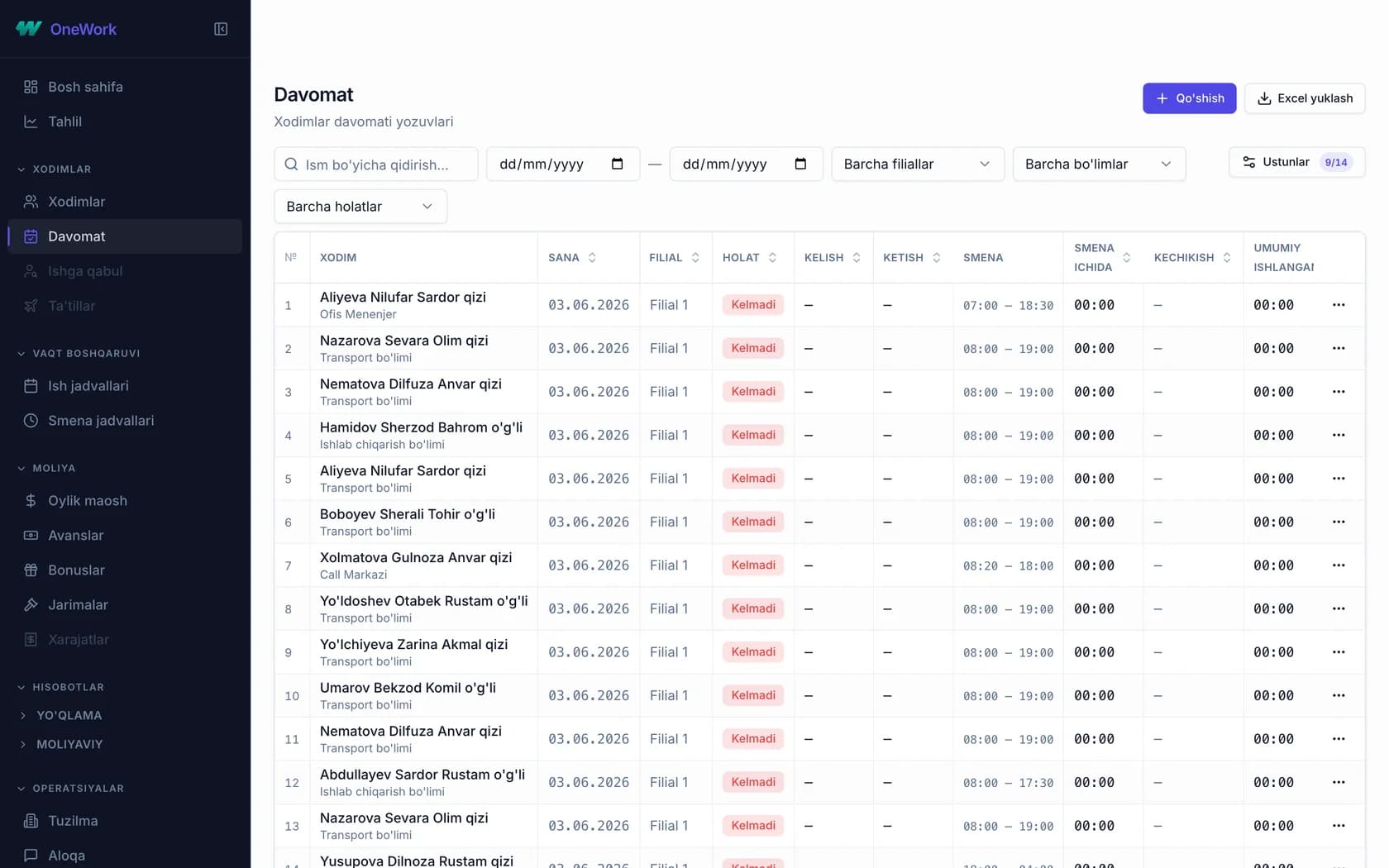The height and width of the screenshot is (868, 1389).
Task: Sort by Smena ichida column arrows
Action: tap(1126, 258)
